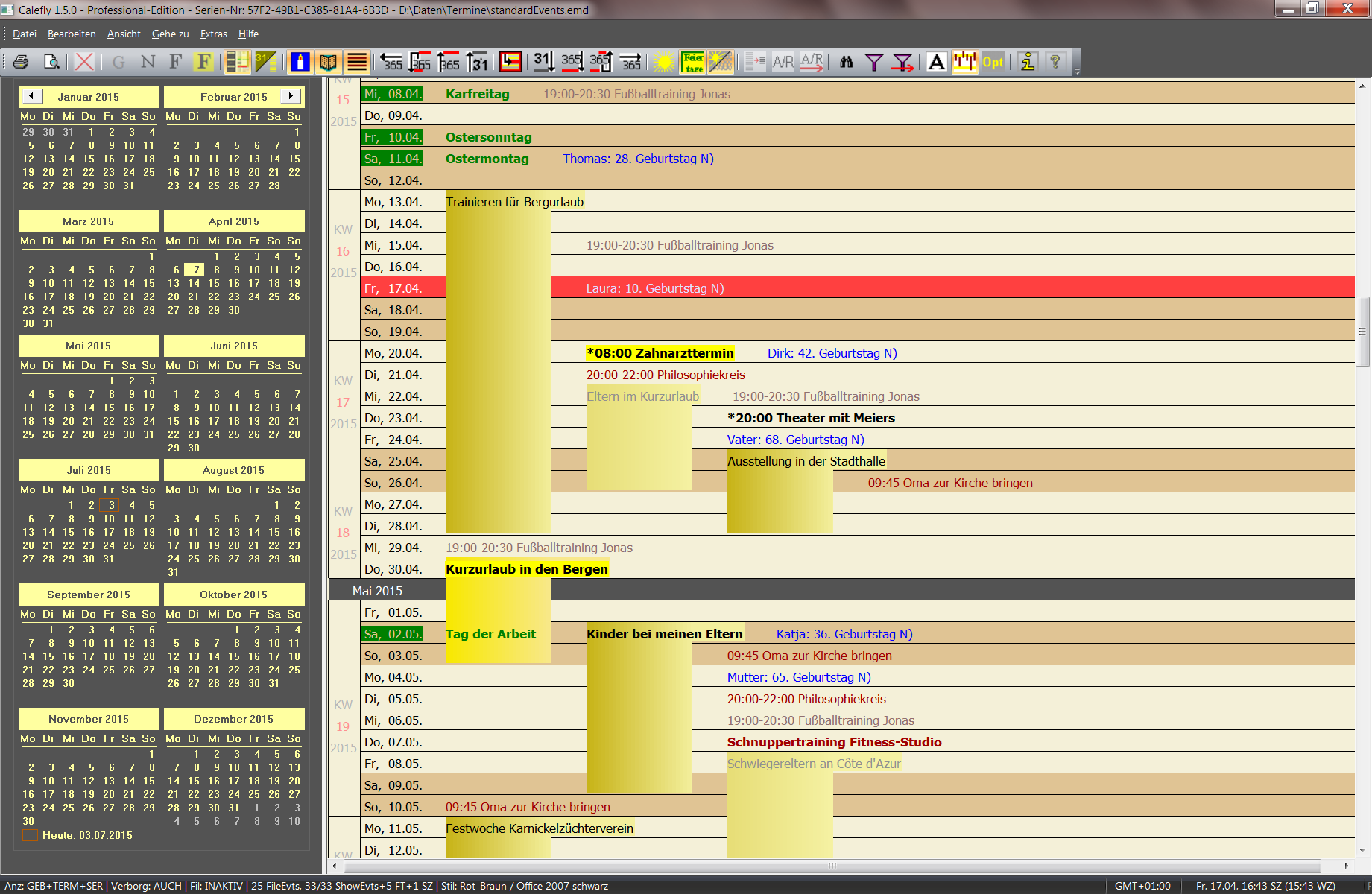Click the 365 down-arrow bracket icon
The height and width of the screenshot is (894, 1372).
tap(420, 62)
